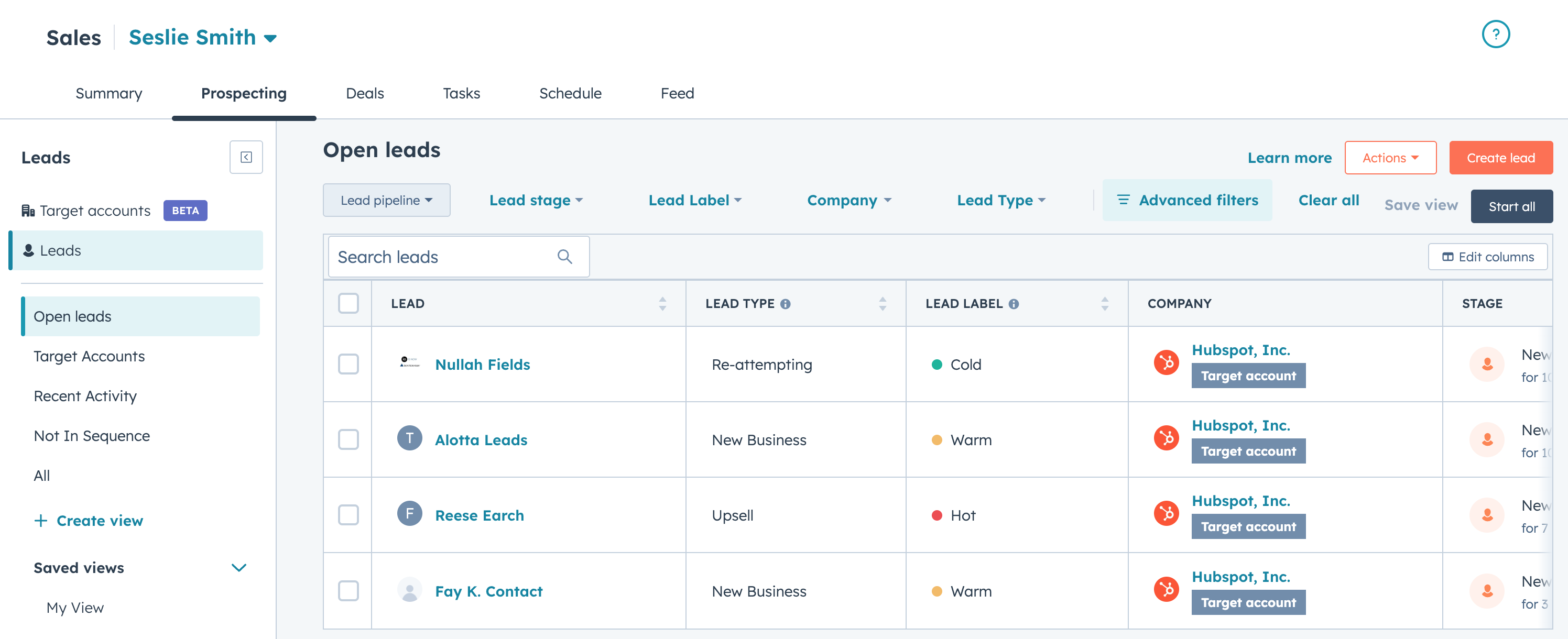
Task: Select the Target accounts building icon
Action: point(28,210)
